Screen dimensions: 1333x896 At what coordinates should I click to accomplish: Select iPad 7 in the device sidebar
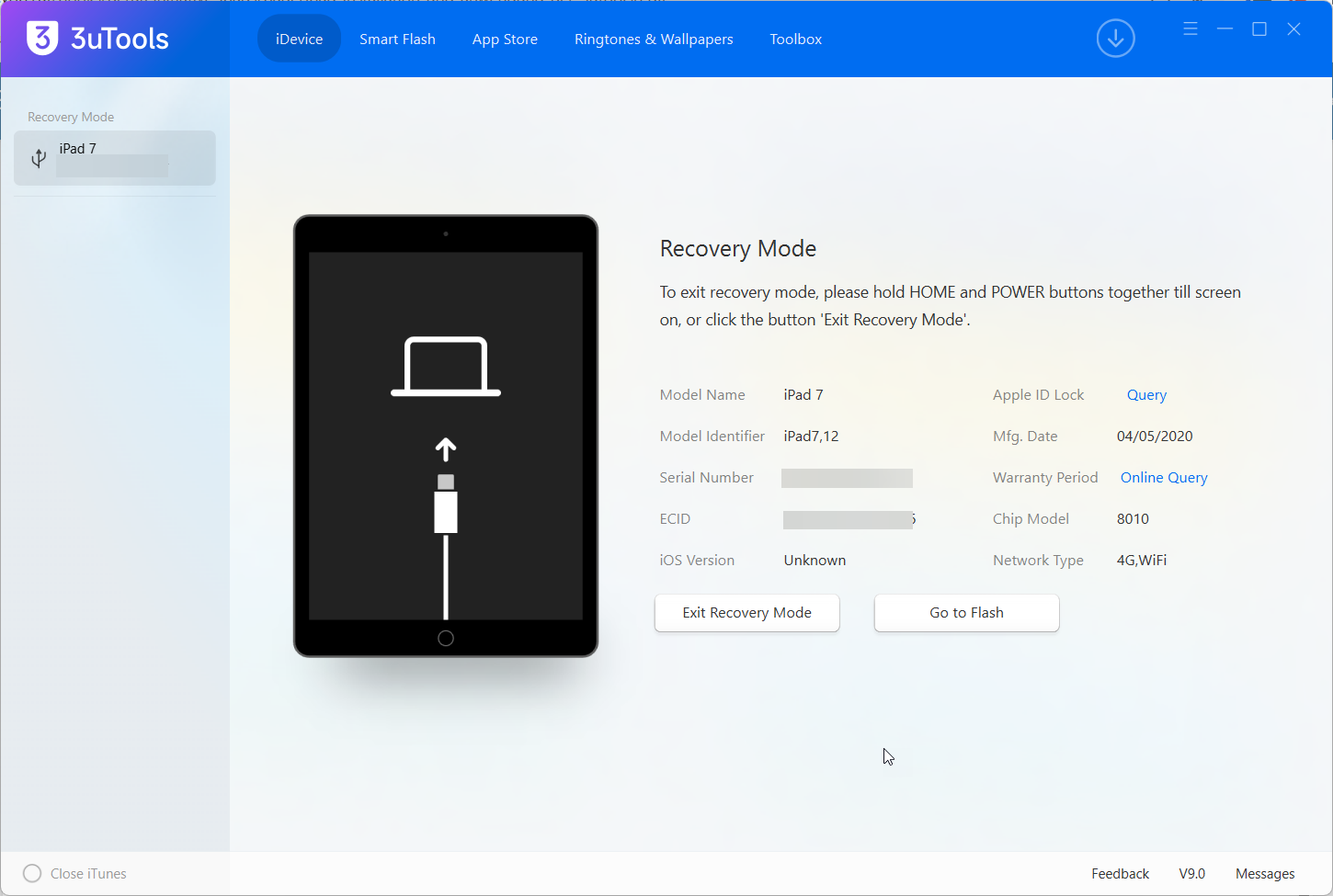coord(115,158)
